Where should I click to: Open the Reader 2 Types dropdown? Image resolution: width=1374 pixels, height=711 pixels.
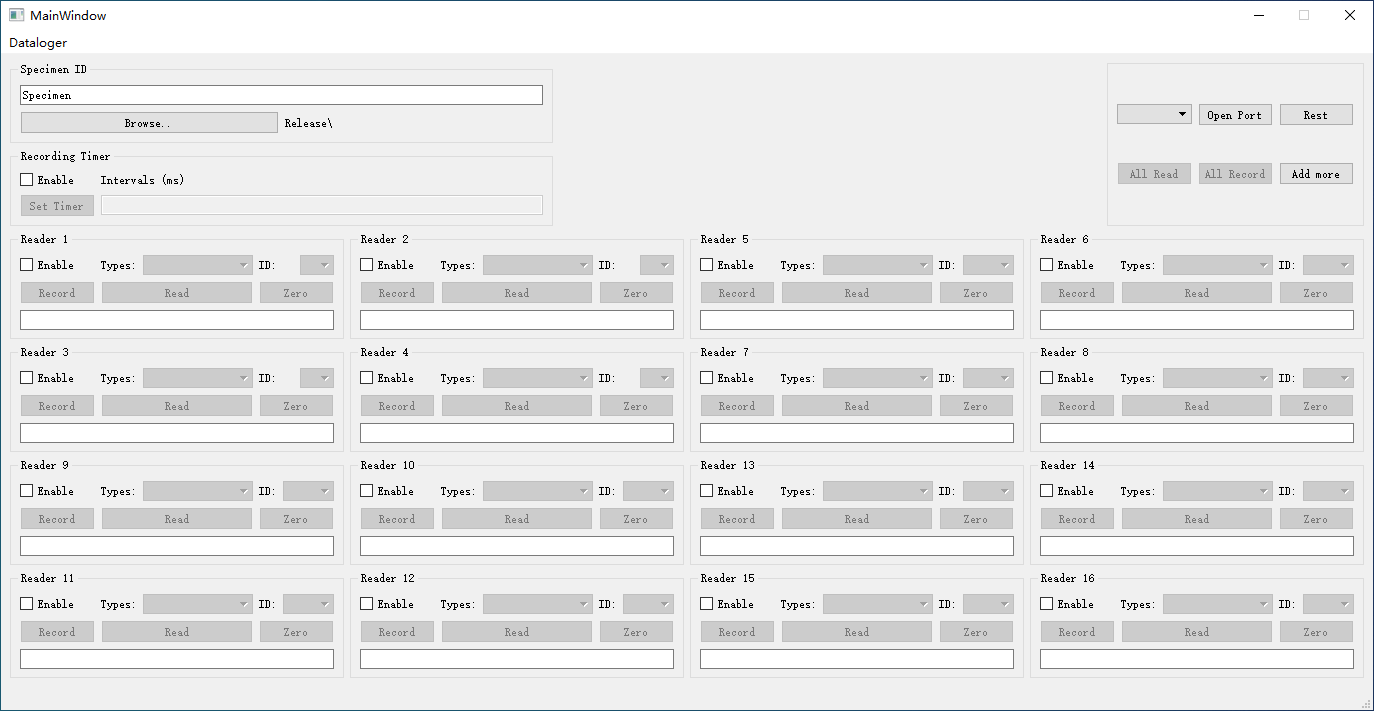(x=538, y=265)
